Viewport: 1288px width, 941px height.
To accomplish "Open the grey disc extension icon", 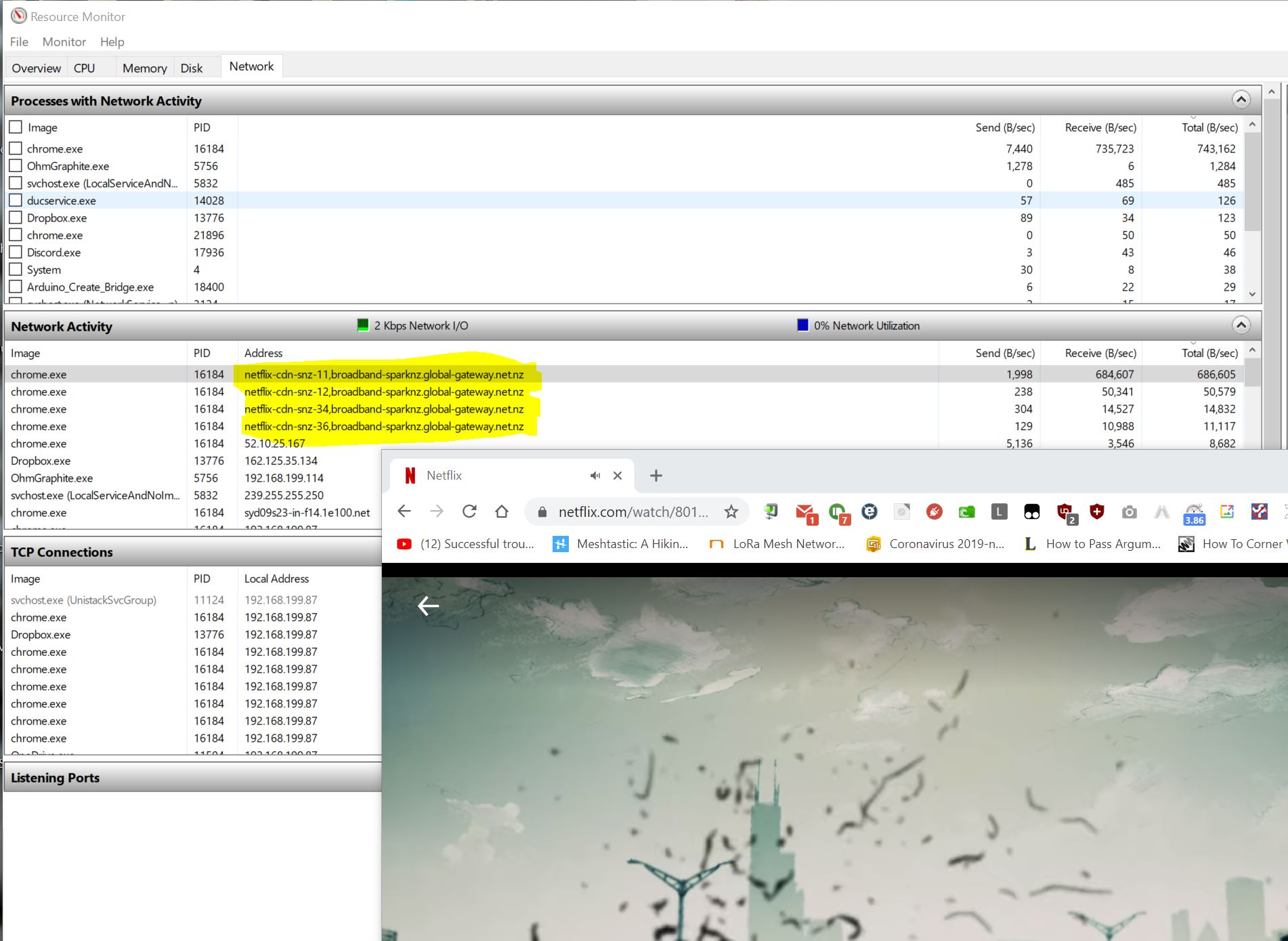I will pyautogui.click(x=902, y=512).
